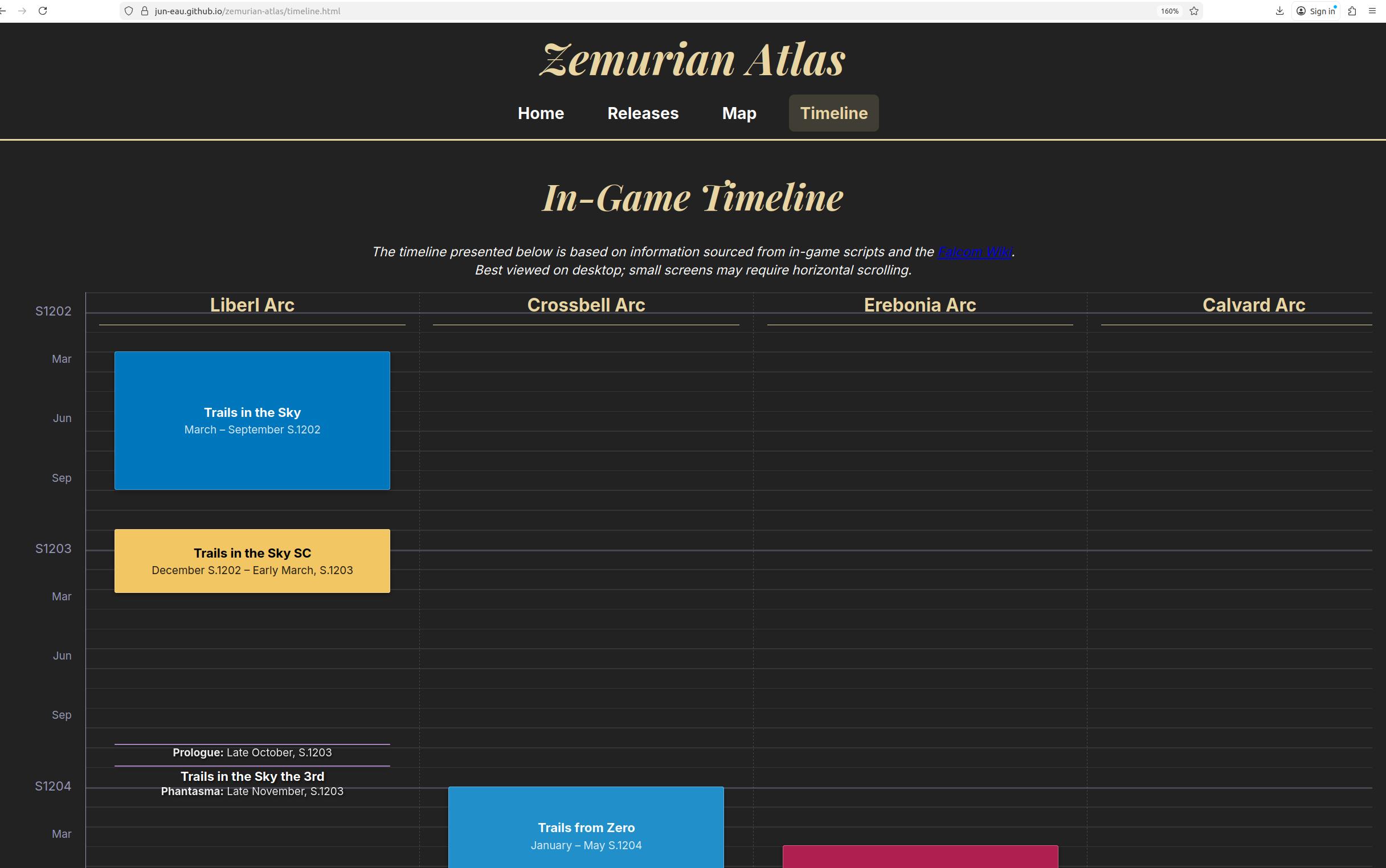The height and width of the screenshot is (868, 1386).
Task: Click the Sign in account button
Action: tap(1316, 11)
